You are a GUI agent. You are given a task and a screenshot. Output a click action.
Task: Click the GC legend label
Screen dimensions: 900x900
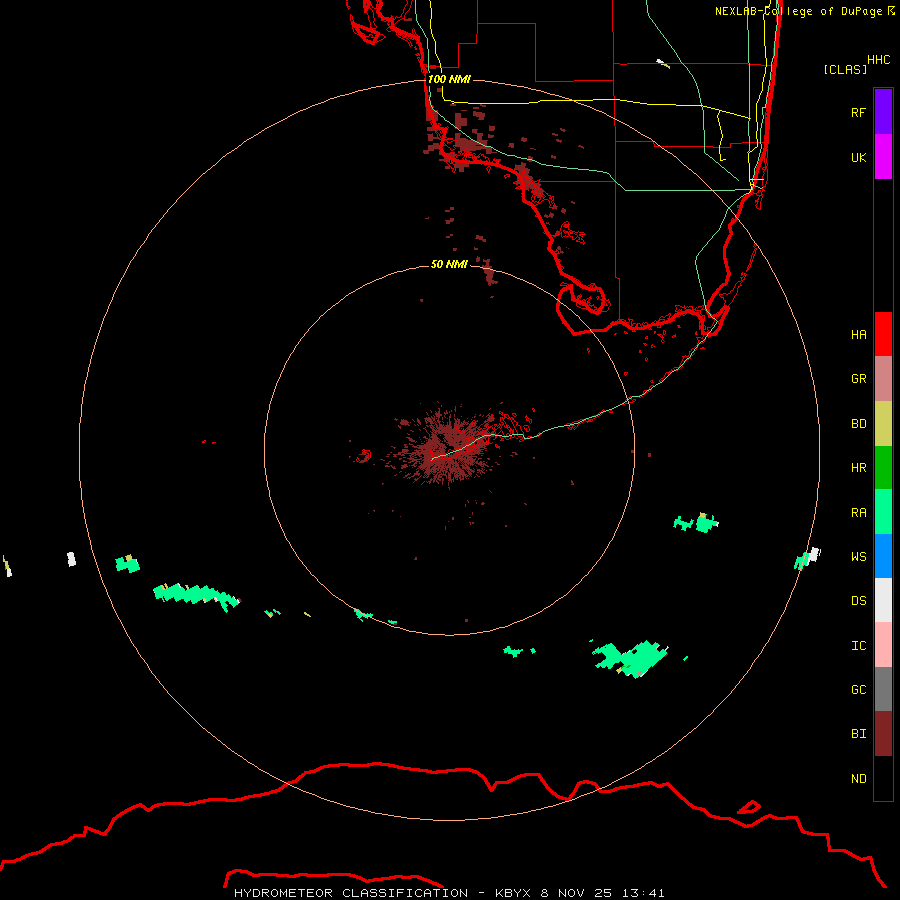[x=858, y=689]
